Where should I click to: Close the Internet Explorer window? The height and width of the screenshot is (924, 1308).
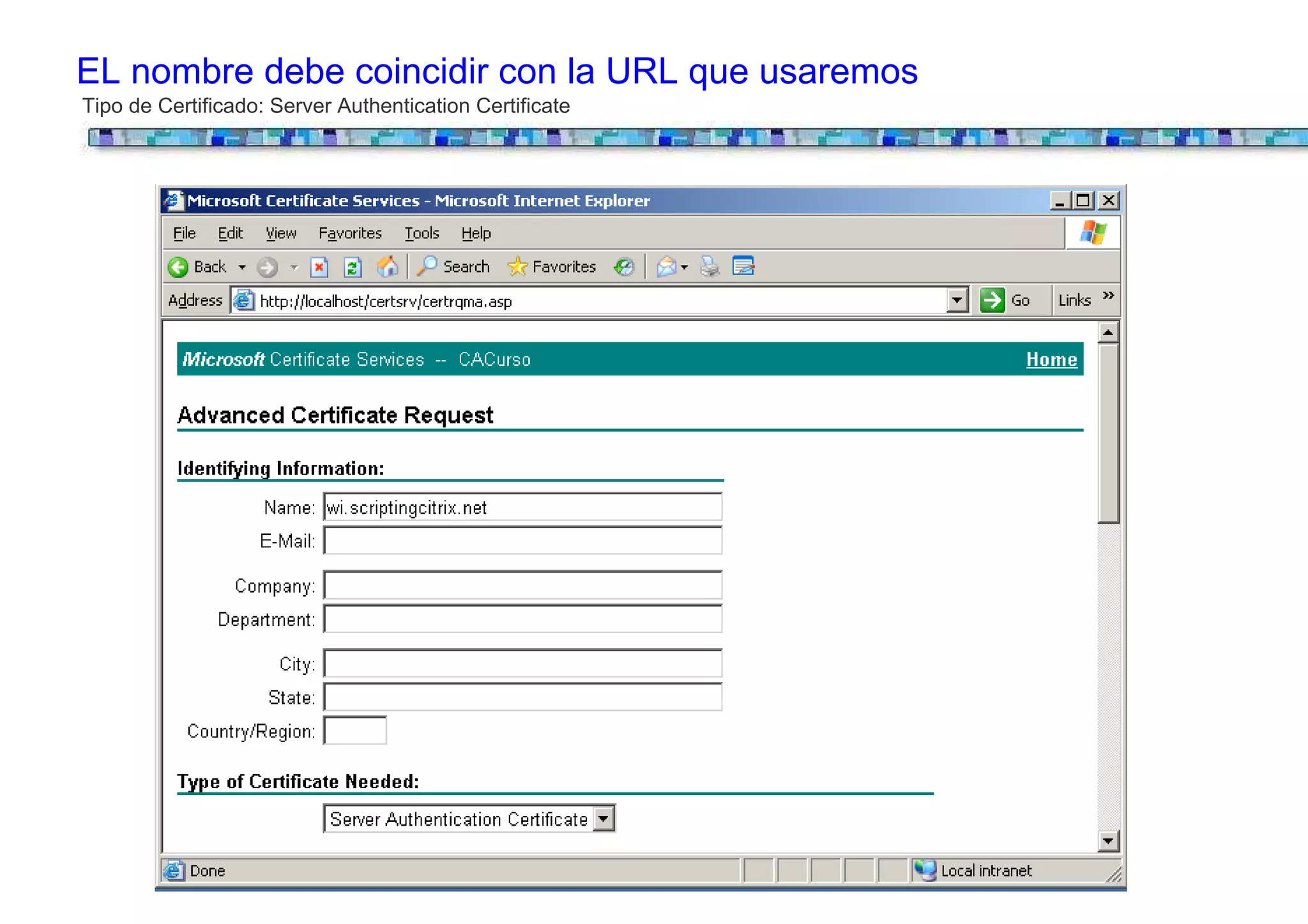[1109, 201]
